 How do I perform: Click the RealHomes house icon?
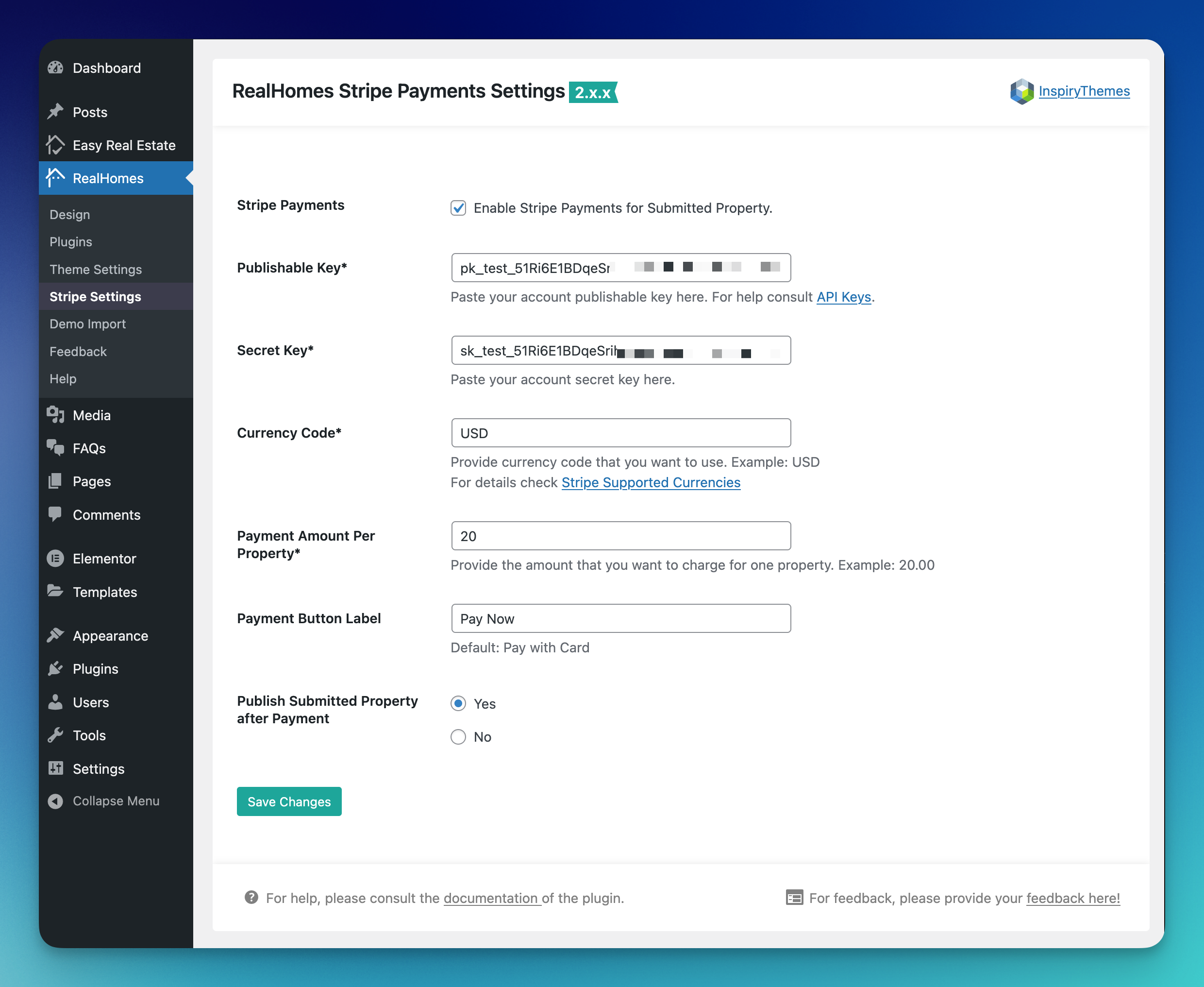(x=55, y=178)
